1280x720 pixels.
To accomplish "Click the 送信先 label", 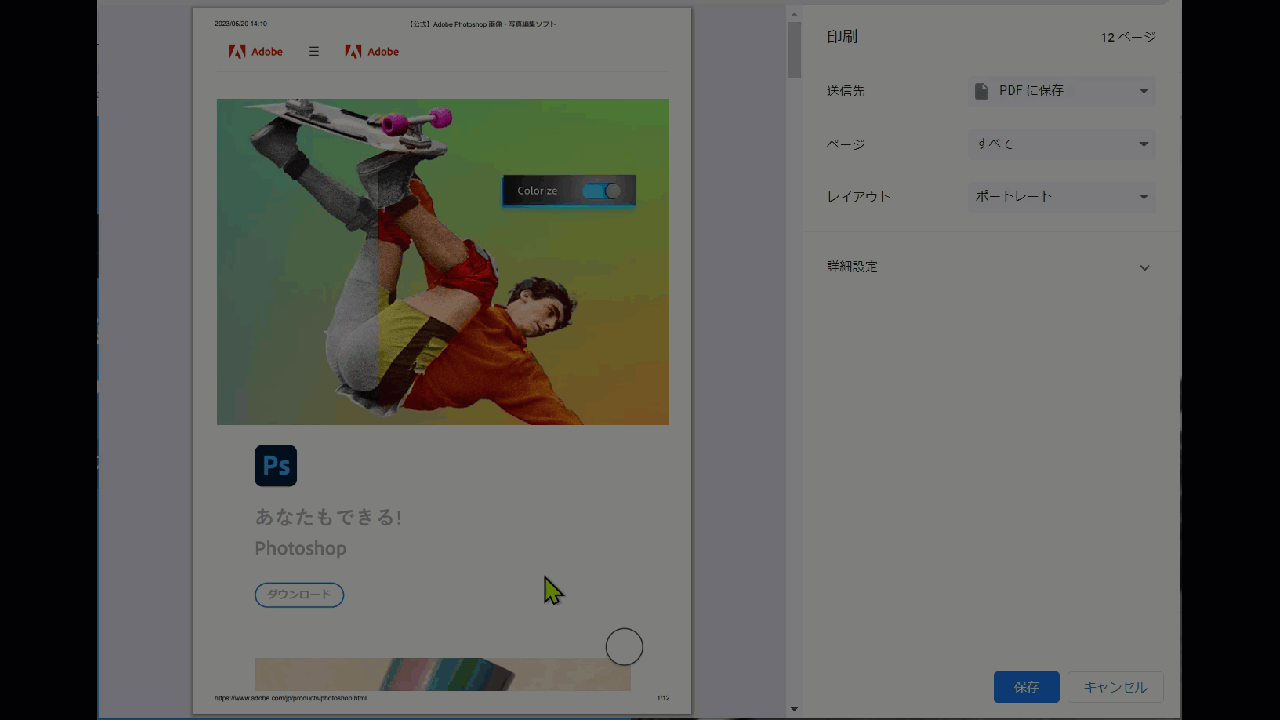I will tap(845, 91).
